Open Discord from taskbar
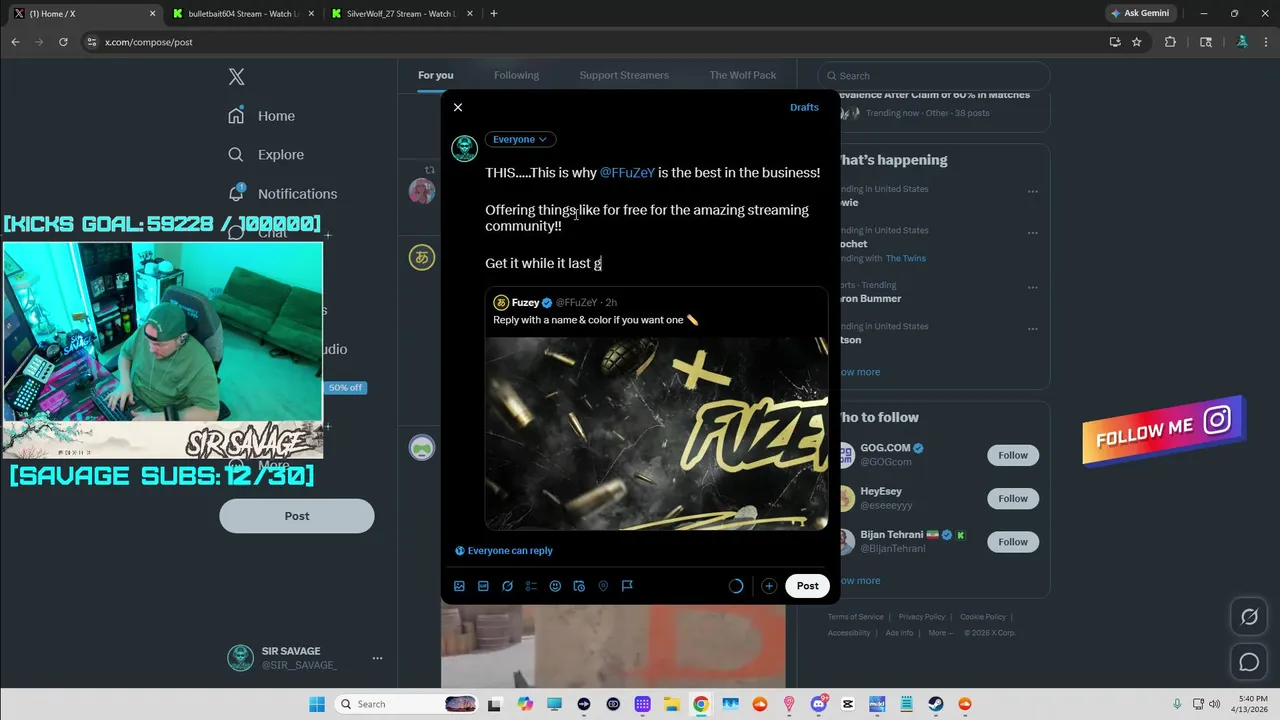Screen dimensions: 1280x720 coord(818,704)
